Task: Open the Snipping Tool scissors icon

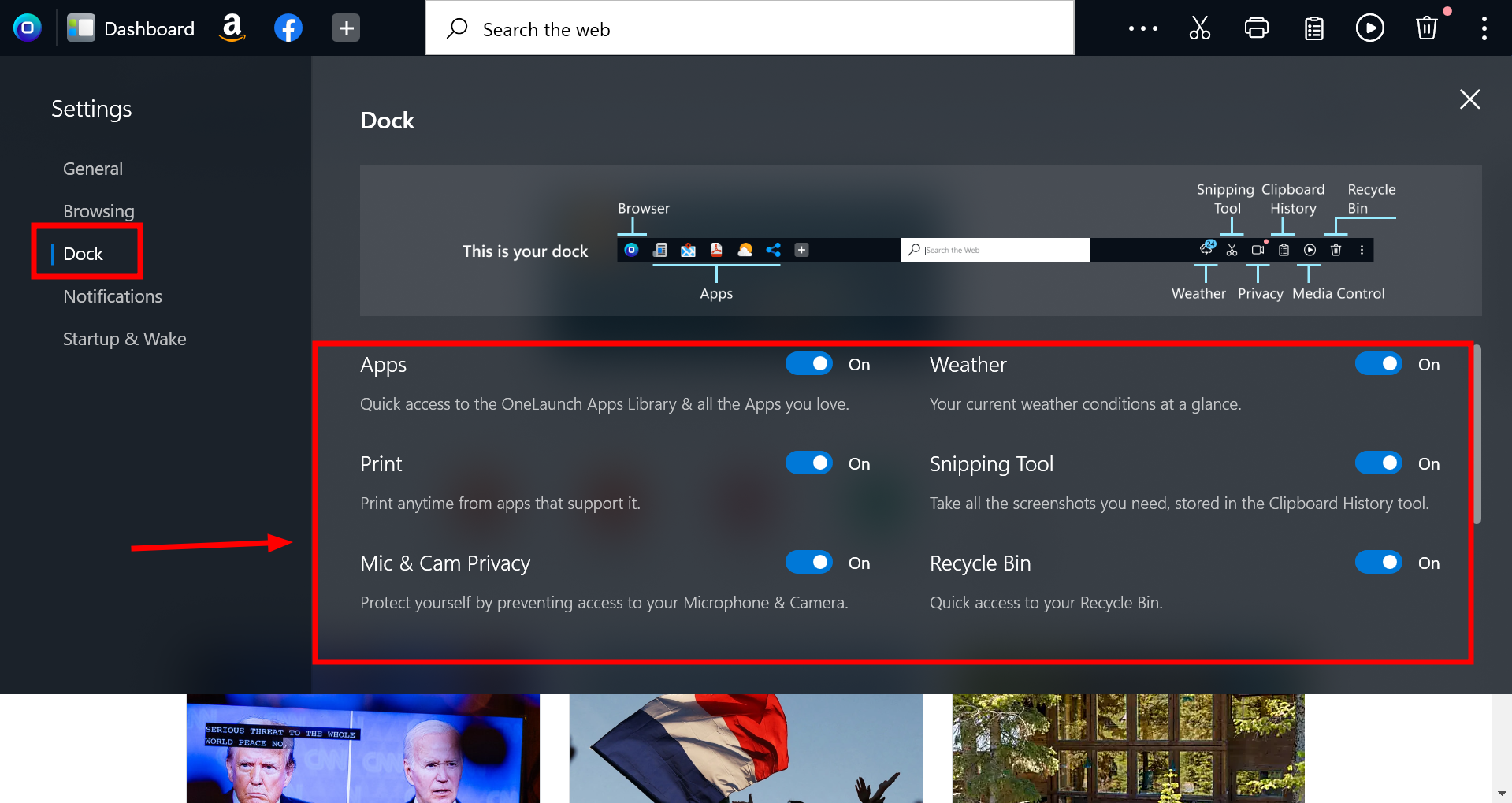Action: (1199, 28)
